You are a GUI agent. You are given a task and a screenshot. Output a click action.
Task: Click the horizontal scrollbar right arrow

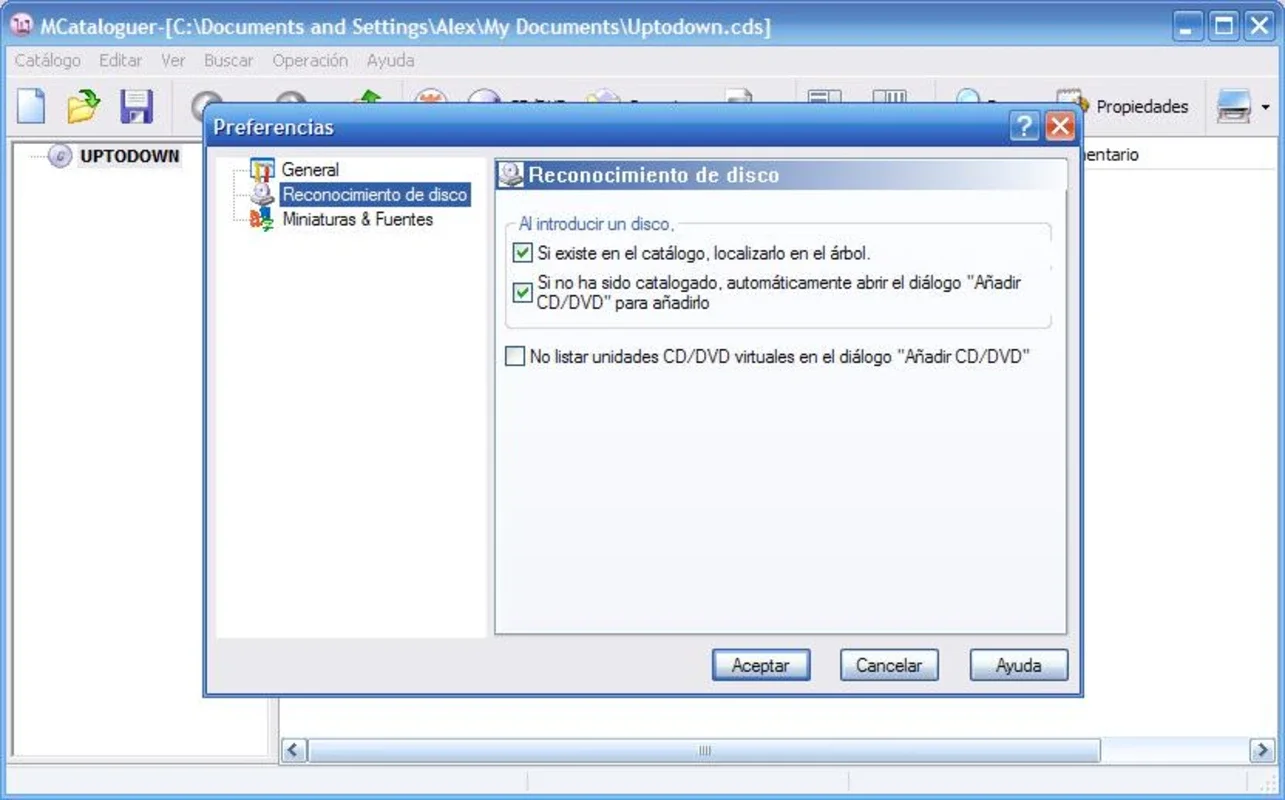(x=1262, y=750)
